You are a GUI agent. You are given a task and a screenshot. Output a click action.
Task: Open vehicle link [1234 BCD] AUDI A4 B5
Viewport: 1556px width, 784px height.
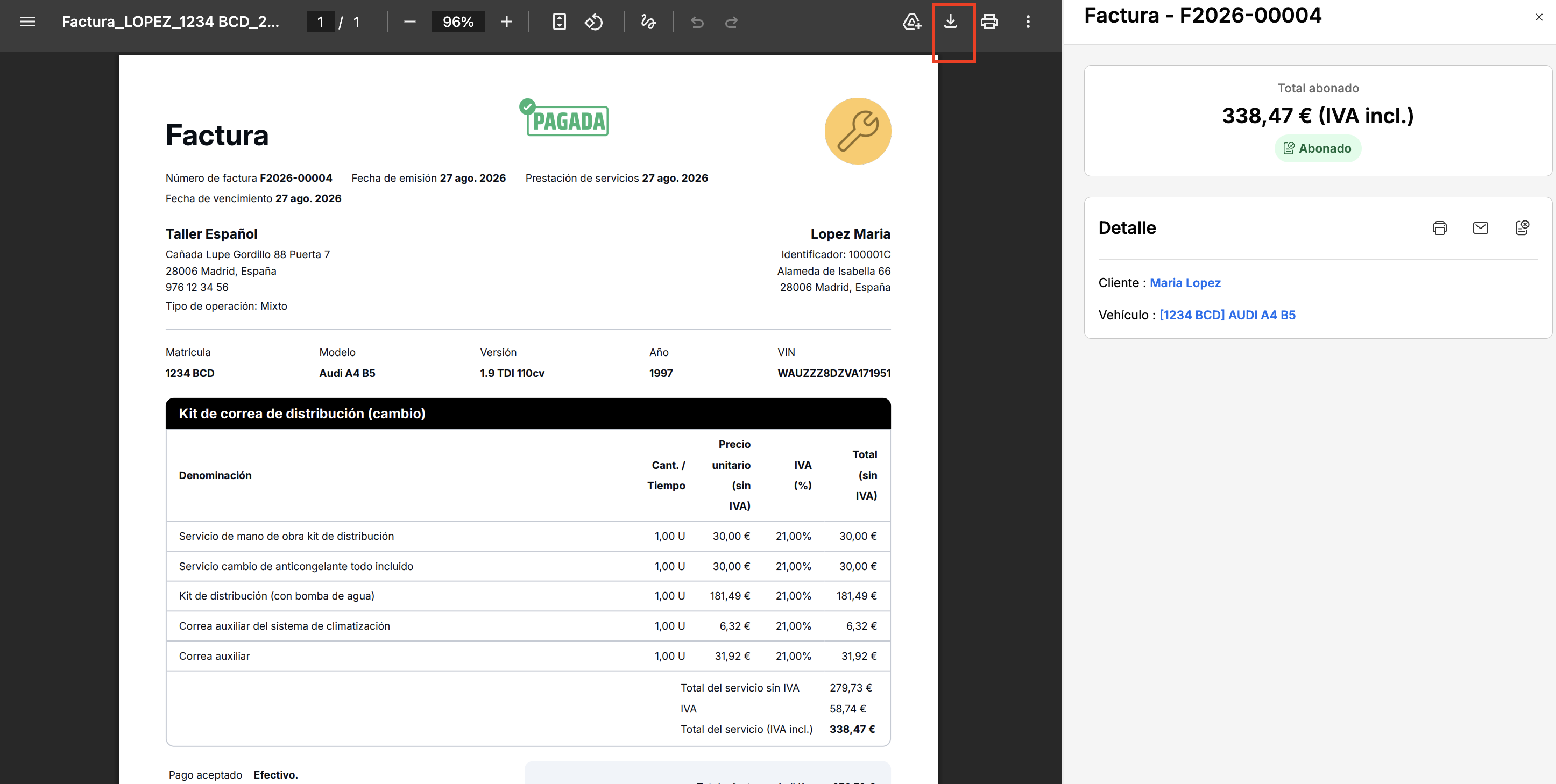pos(1227,315)
